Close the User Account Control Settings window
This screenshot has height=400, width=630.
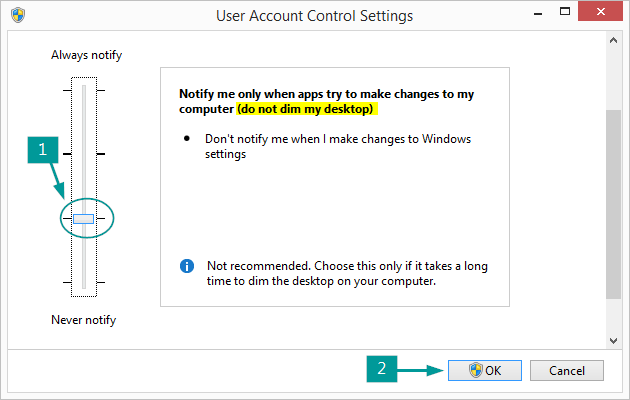(600, 11)
